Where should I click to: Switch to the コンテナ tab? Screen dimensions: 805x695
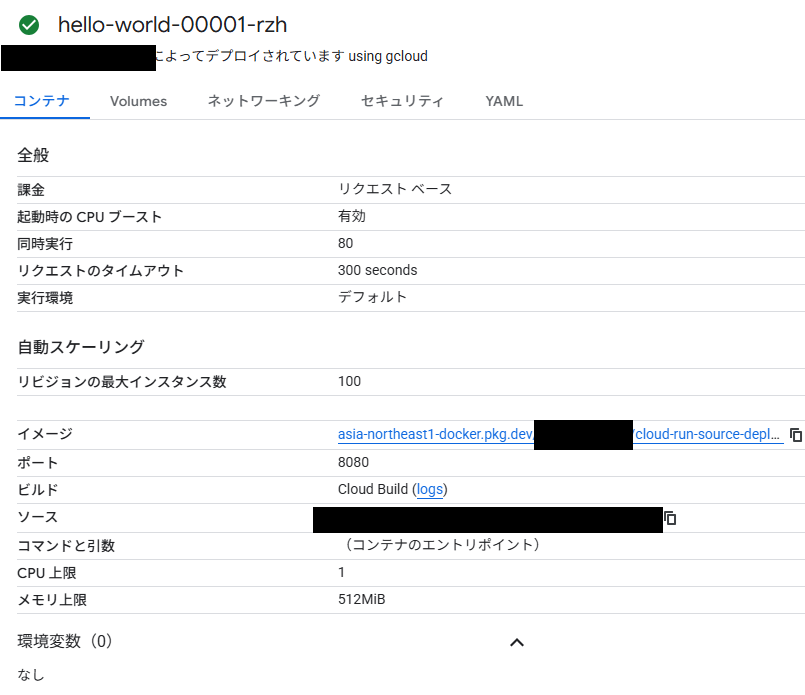point(41,101)
